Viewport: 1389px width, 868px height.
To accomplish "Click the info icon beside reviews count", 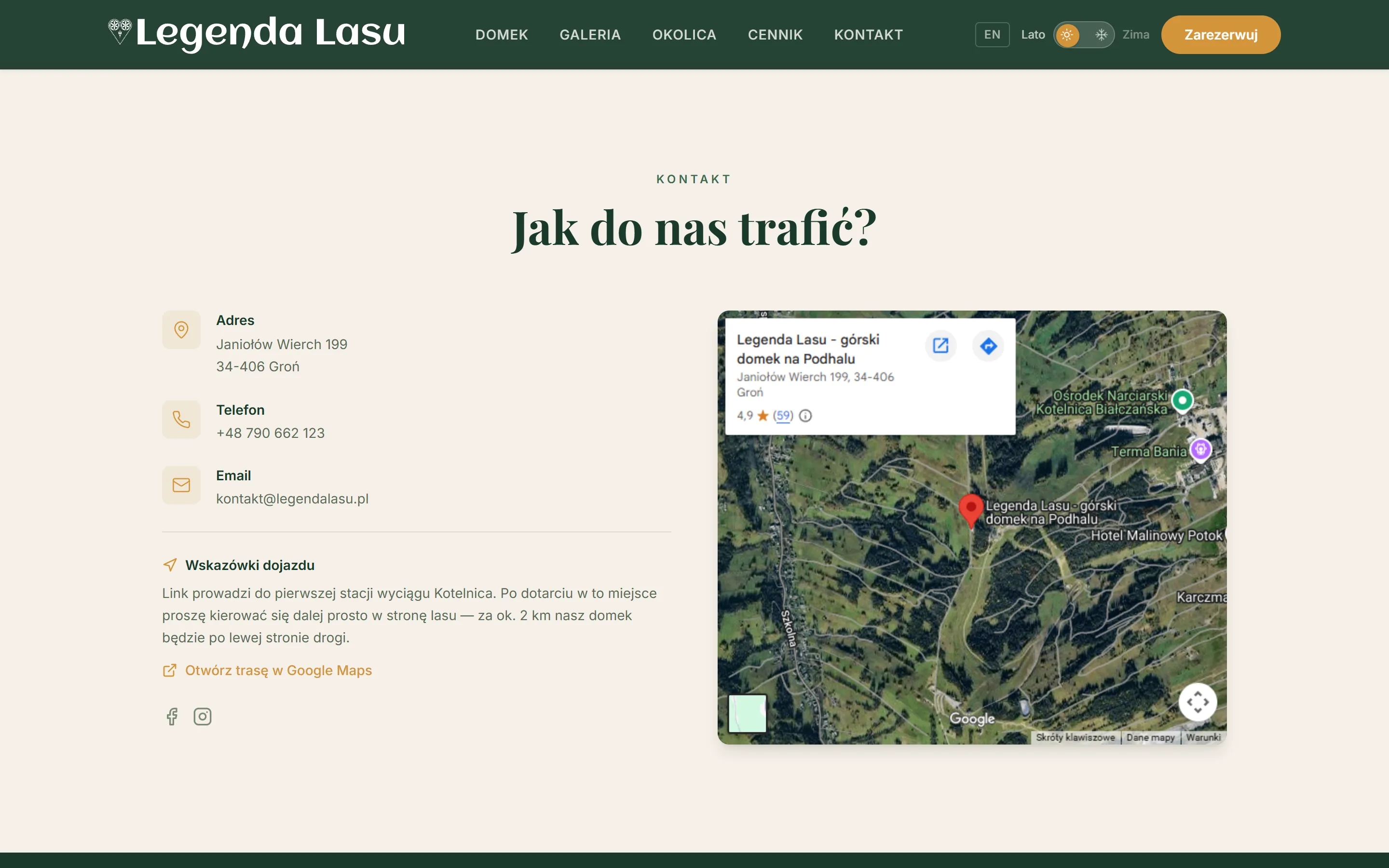I will [805, 415].
